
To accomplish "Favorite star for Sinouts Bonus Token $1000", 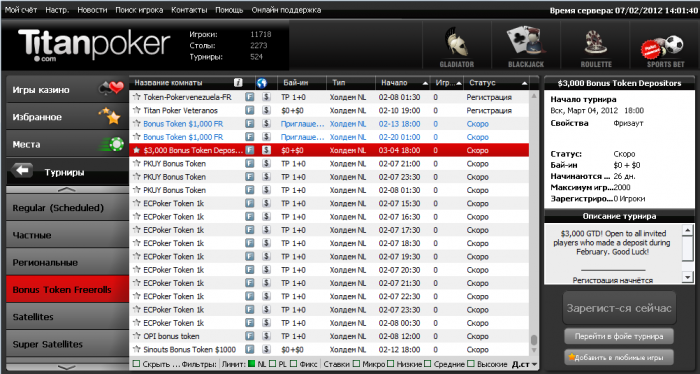I will [137, 349].
